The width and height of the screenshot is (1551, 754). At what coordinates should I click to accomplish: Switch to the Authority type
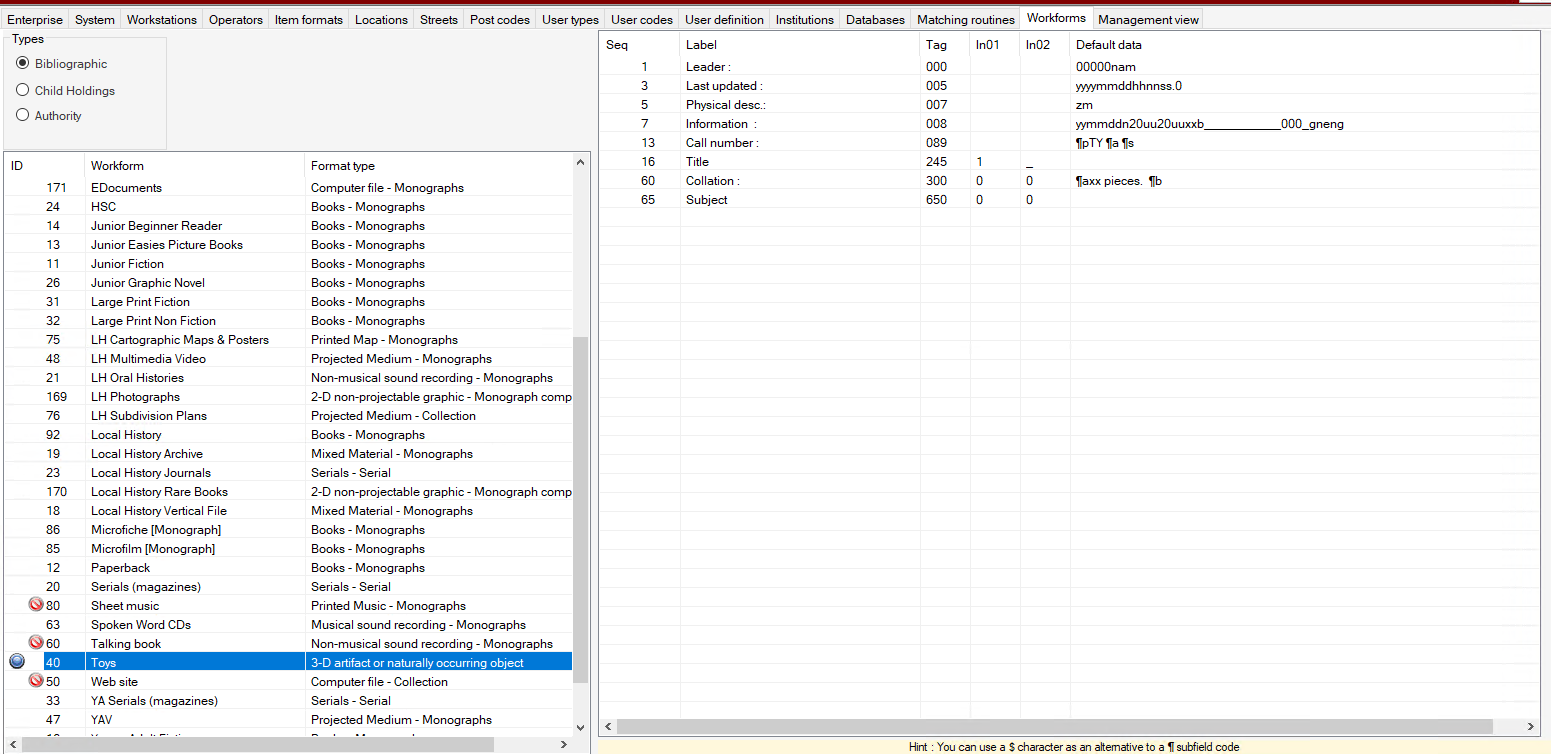click(x=22, y=115)
